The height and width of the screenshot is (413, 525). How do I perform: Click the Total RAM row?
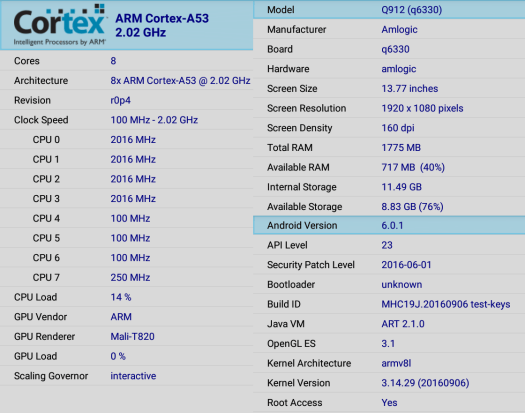pos(389,148)
